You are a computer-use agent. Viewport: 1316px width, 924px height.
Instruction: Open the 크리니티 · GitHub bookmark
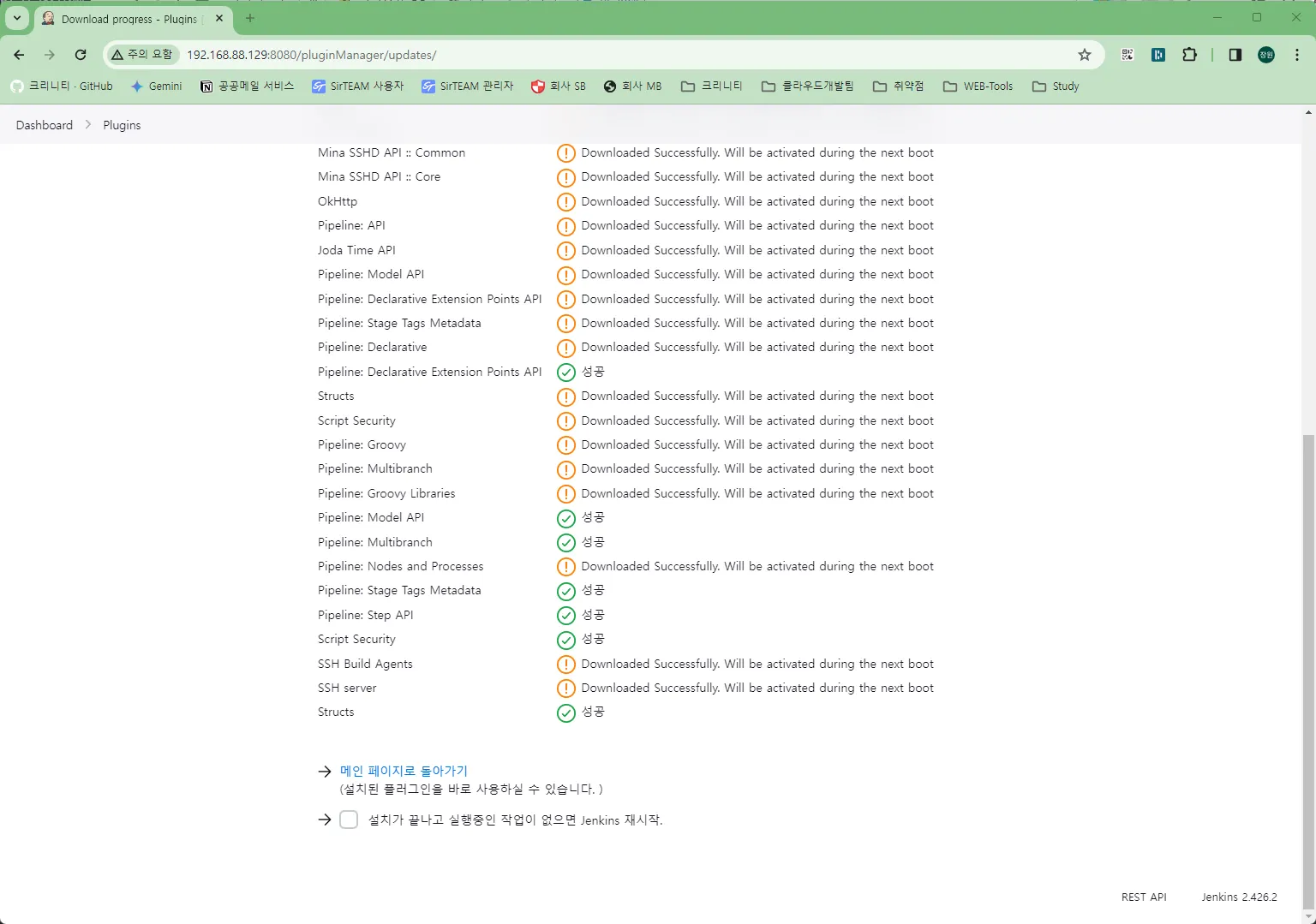[x=62, y=86]
